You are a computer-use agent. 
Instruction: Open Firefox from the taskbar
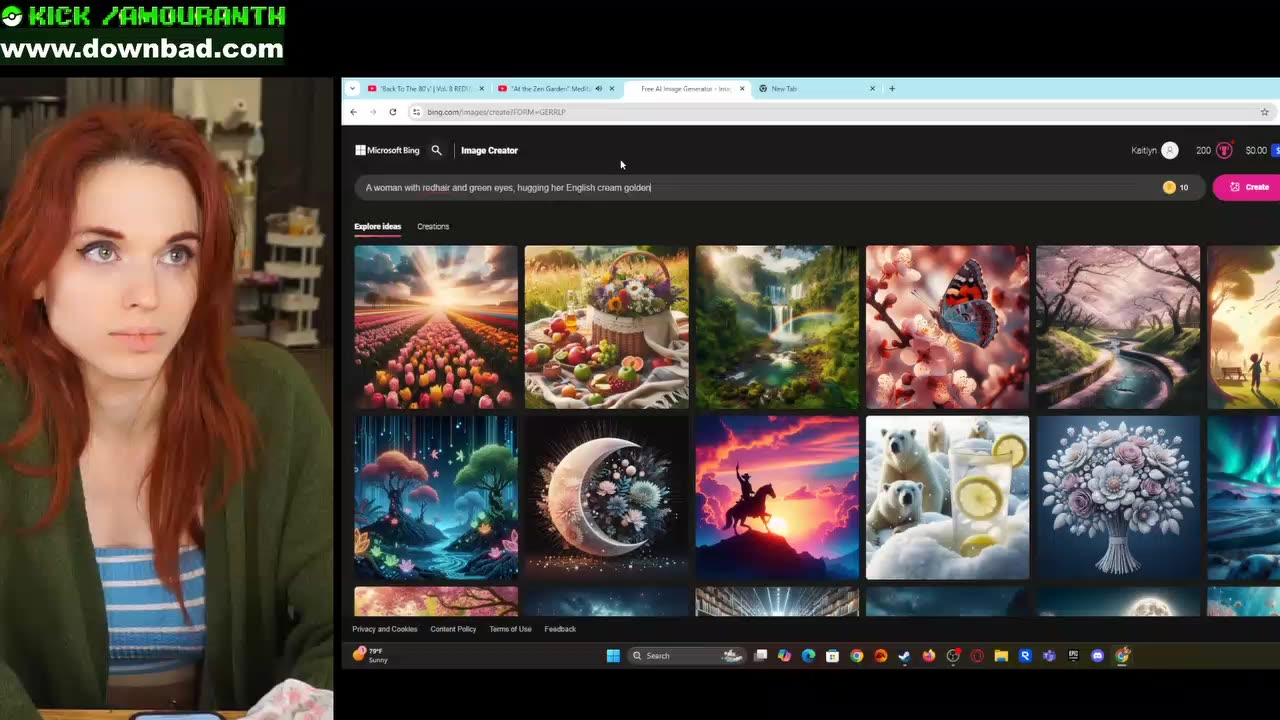(x=929, y=656)
